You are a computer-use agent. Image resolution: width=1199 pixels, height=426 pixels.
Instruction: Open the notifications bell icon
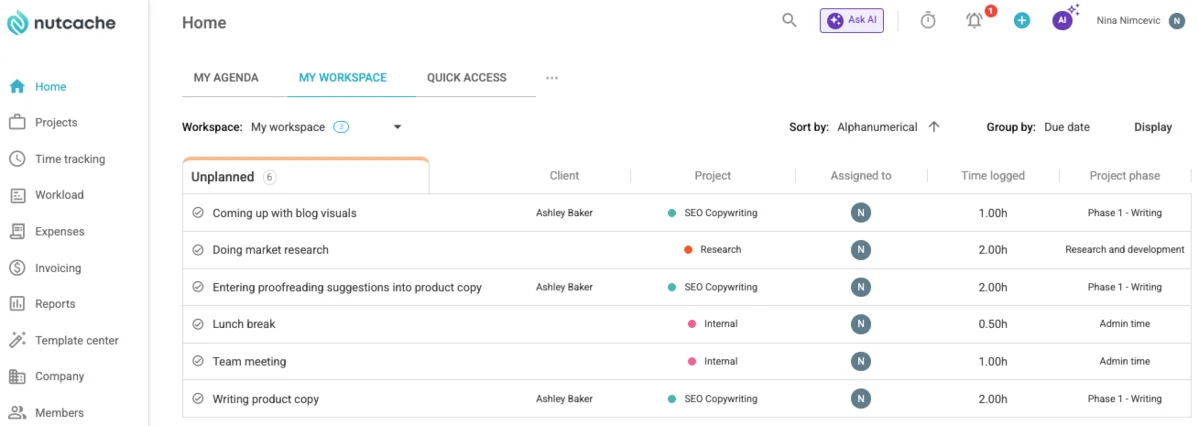pos(974,21)
